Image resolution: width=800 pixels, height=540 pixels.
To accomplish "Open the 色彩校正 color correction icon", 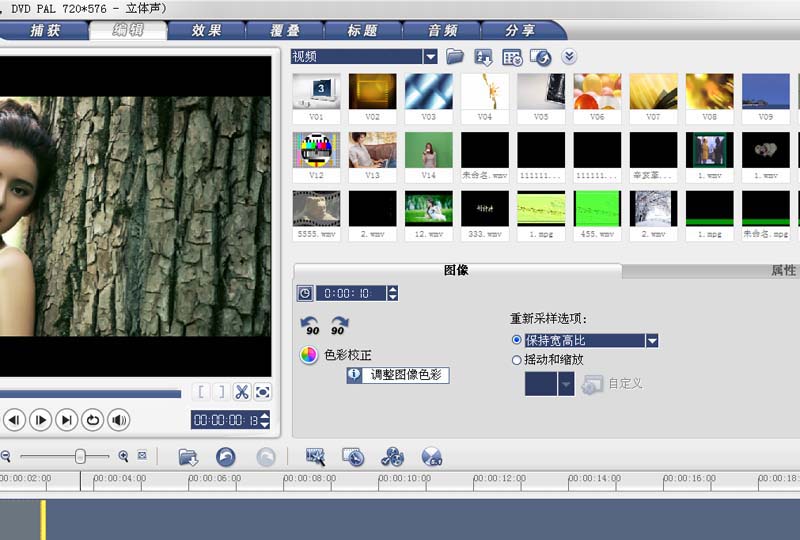I will [x=309, y=355].
